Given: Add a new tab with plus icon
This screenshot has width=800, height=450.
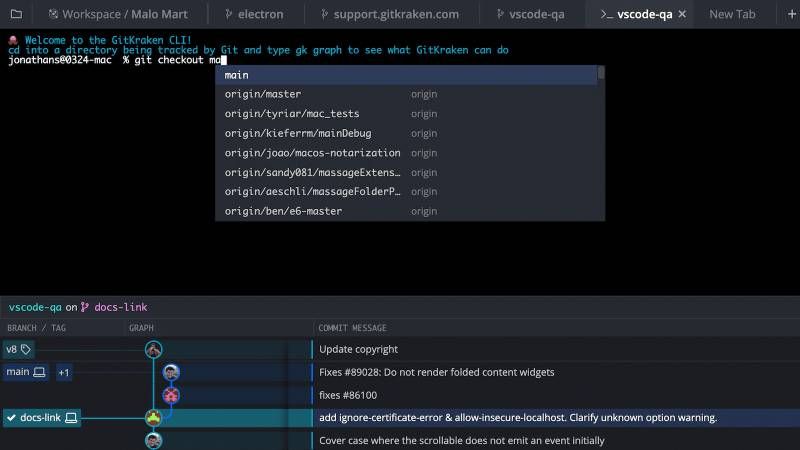Looking at the screenshot, I should (791, 14).
